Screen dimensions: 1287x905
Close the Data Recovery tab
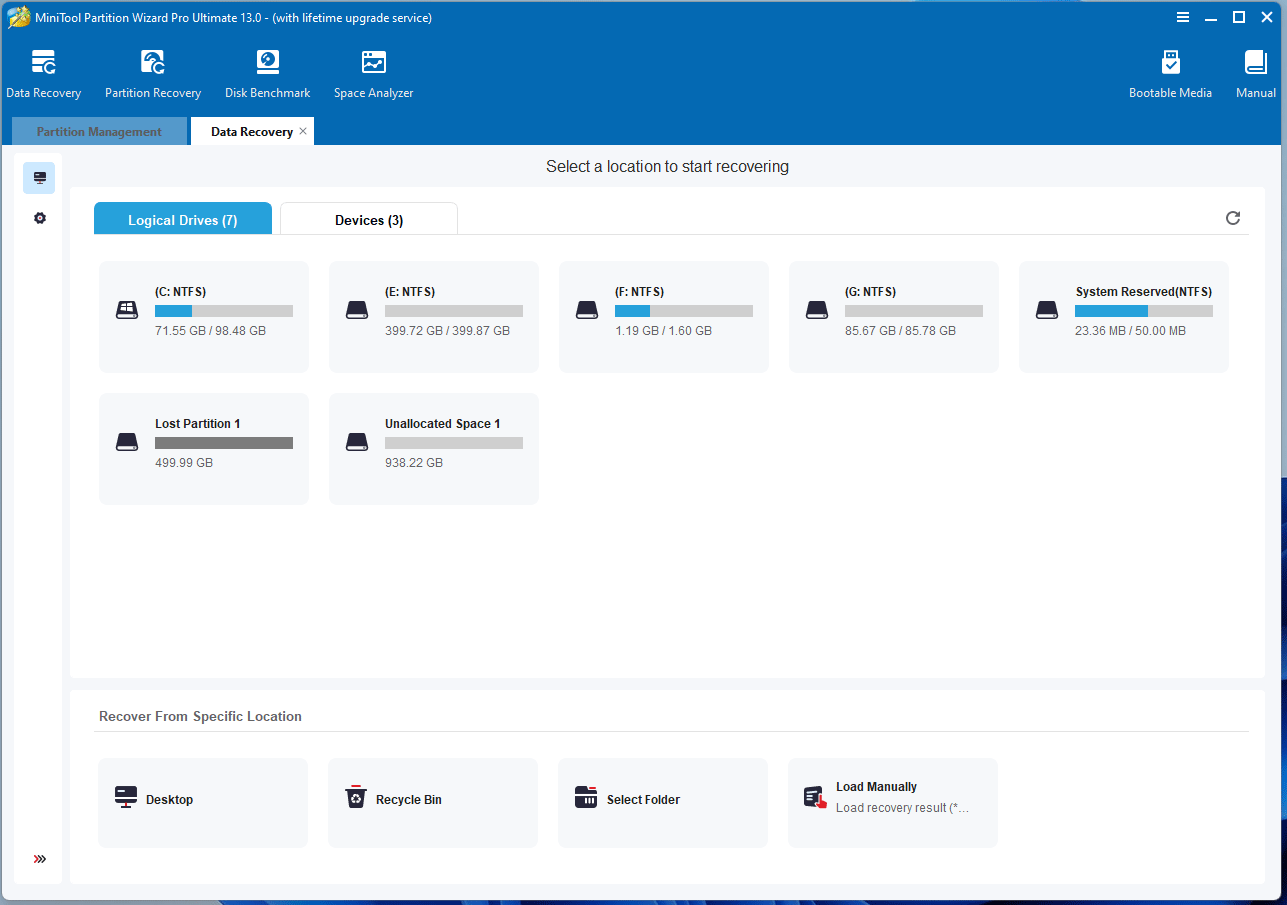pos(303,131)
